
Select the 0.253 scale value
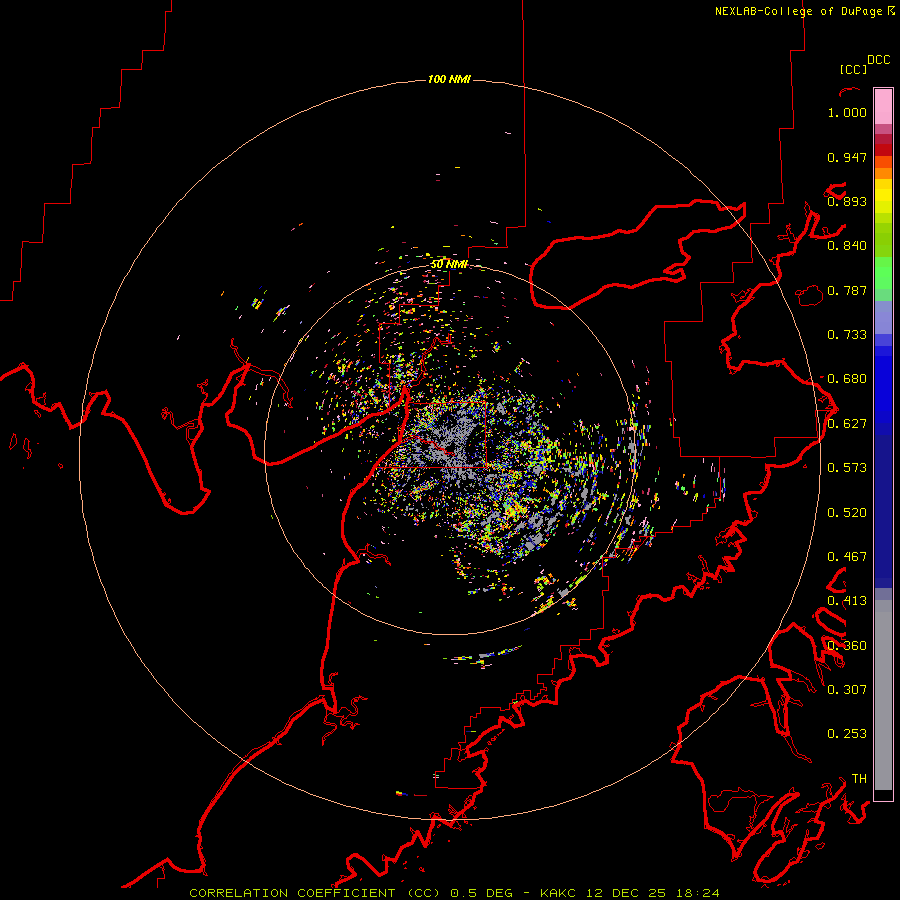pyautogui.click(x=847, y=734)
